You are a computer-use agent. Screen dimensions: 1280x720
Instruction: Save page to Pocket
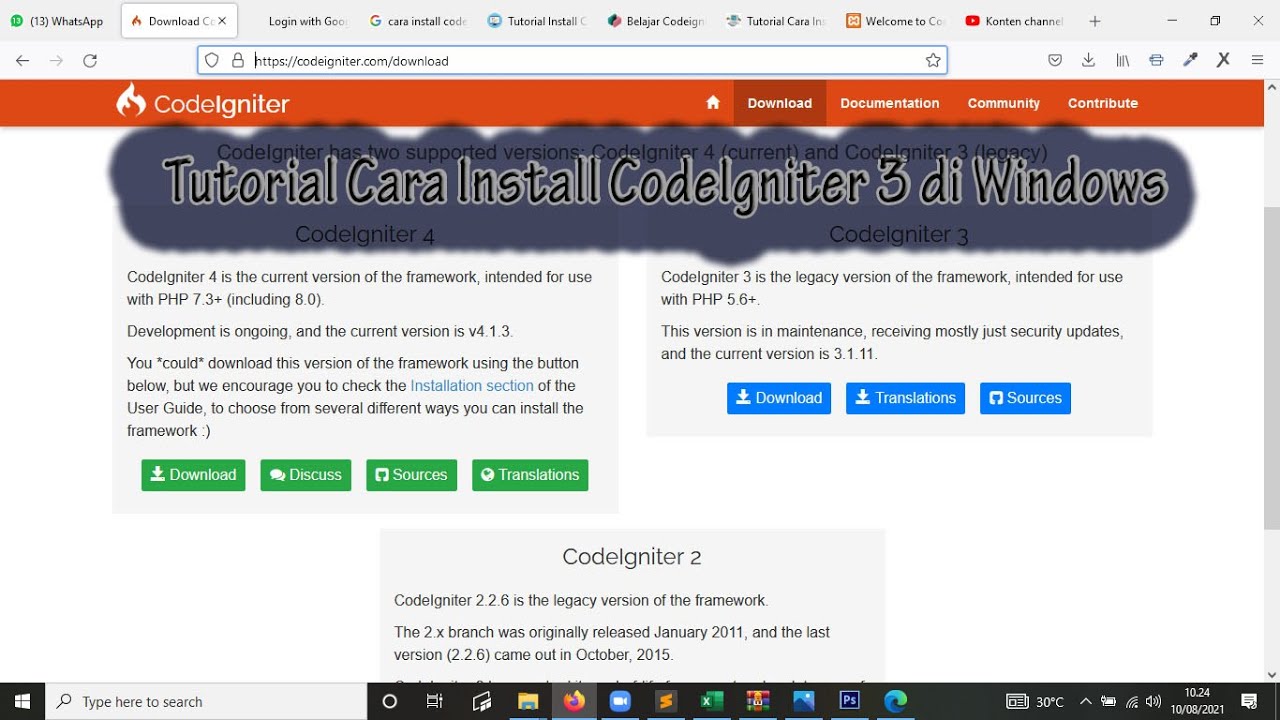click(1055, 61)
